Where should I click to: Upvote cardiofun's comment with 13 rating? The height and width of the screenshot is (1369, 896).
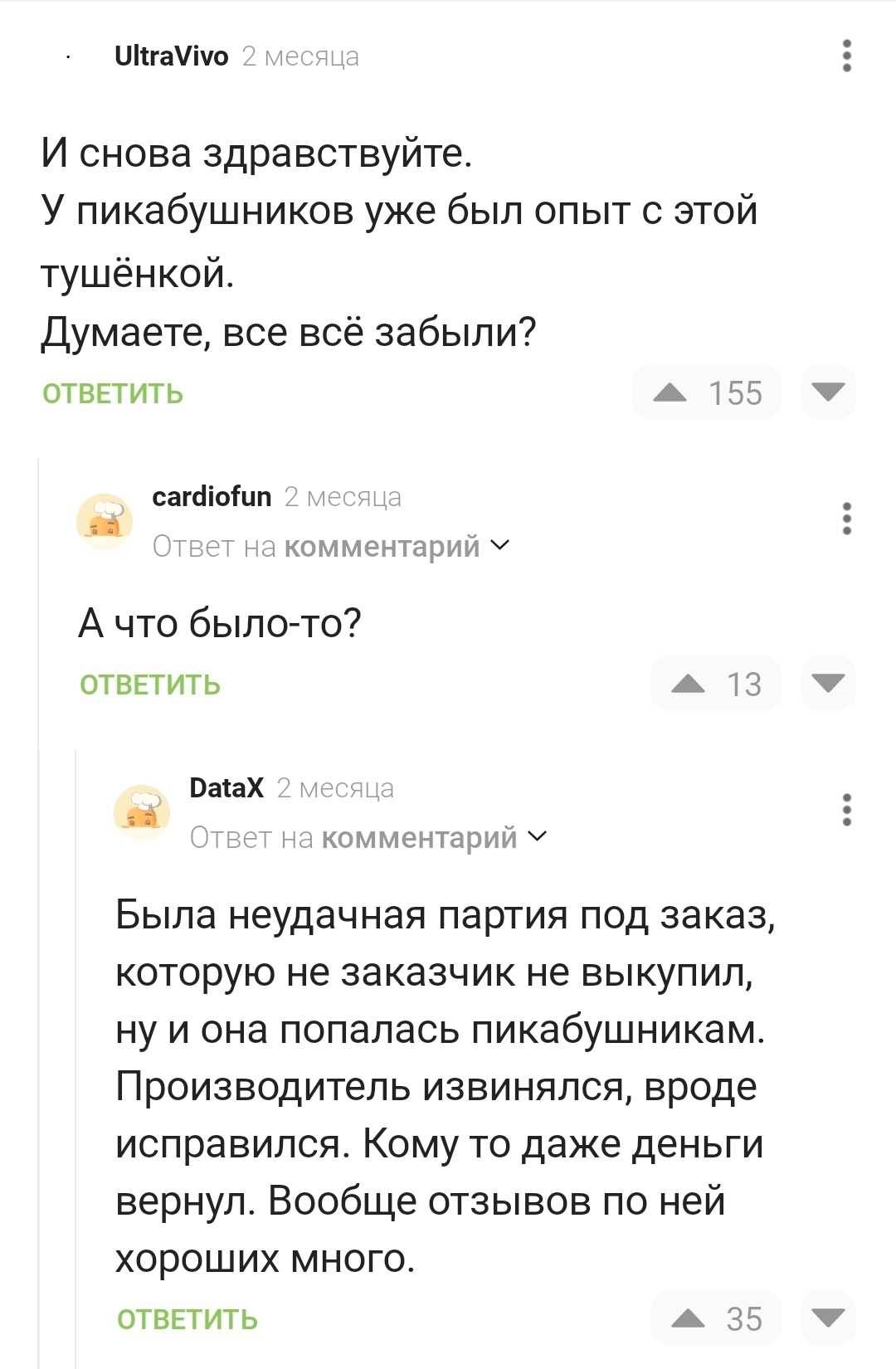688,684
